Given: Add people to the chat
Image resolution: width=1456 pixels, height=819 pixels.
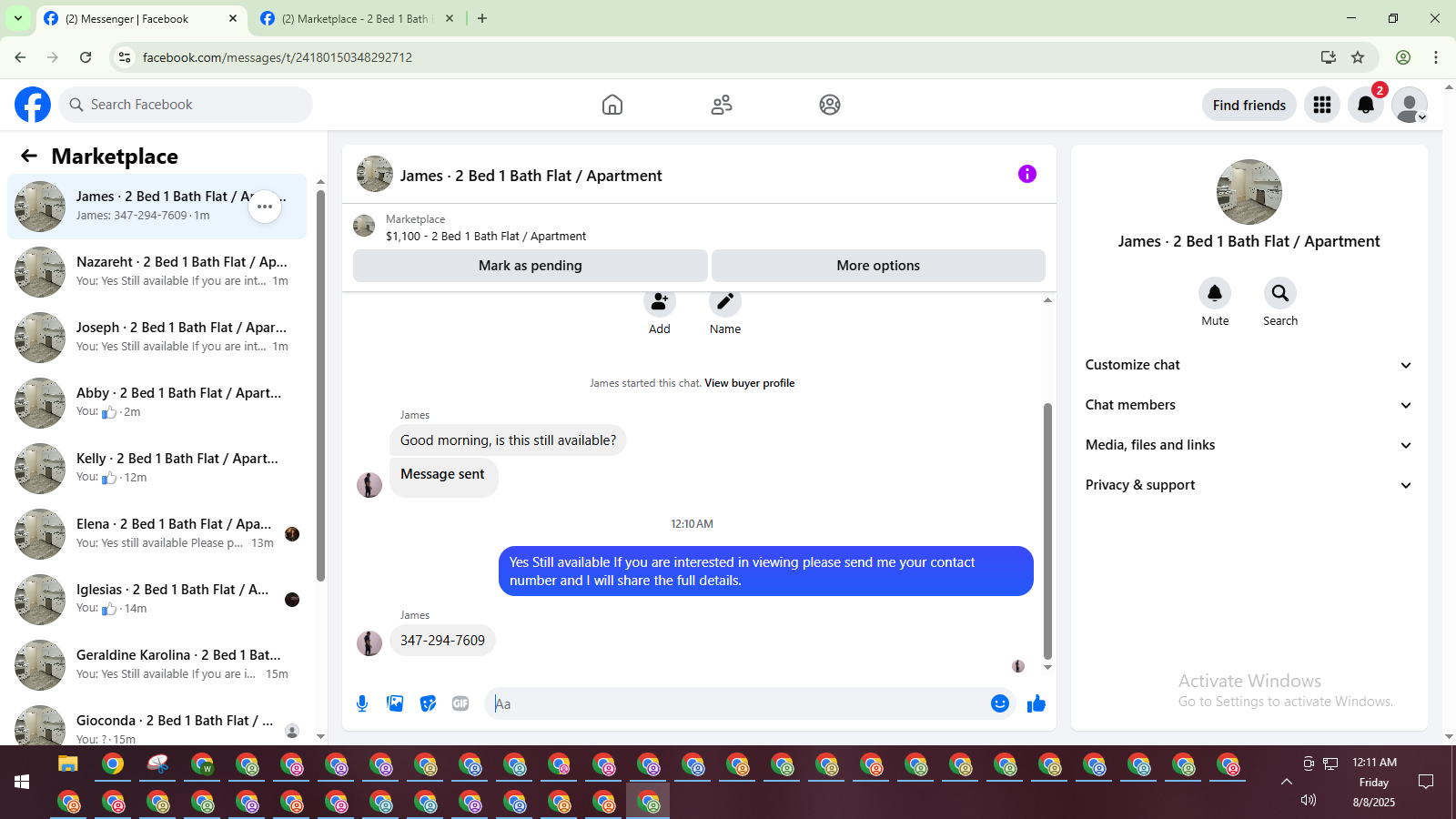Looking at the screenshot, I should [660, 303].
